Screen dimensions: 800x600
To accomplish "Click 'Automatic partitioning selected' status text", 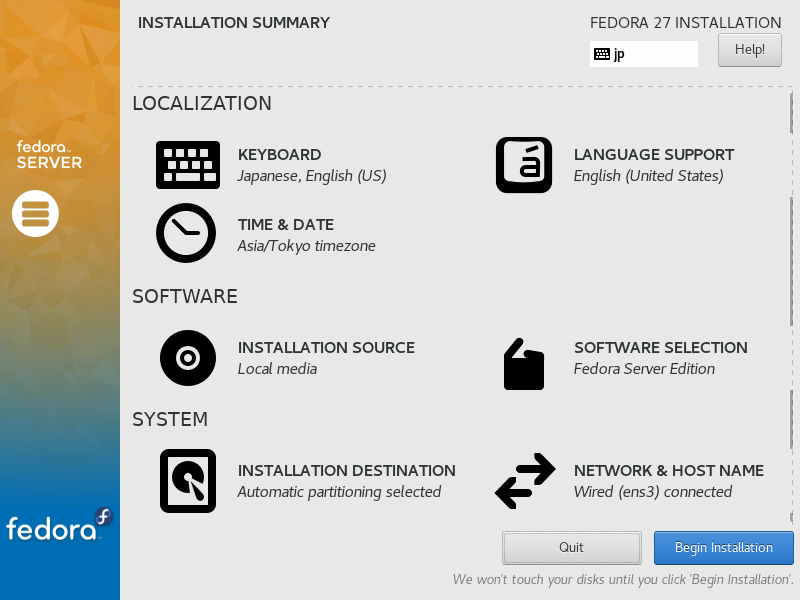I will [339, 492].
